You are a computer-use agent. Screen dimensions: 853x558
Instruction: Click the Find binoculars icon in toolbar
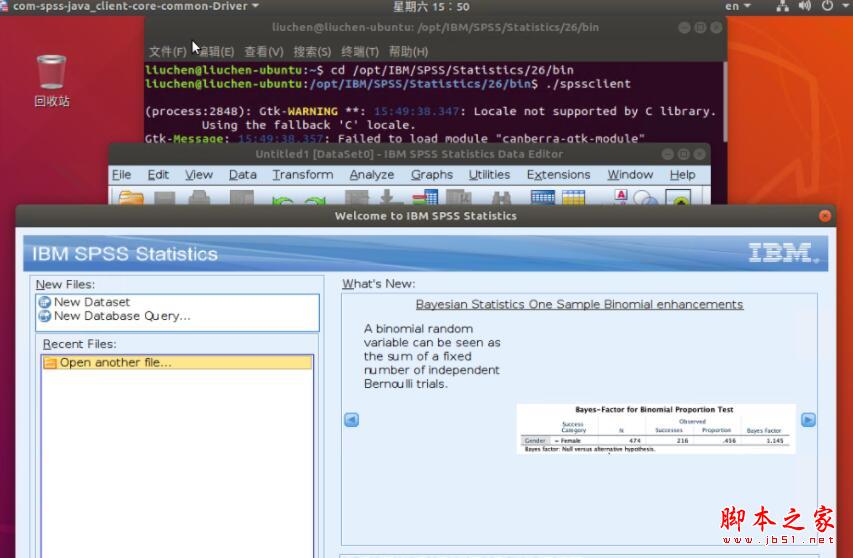pos(501,198)
